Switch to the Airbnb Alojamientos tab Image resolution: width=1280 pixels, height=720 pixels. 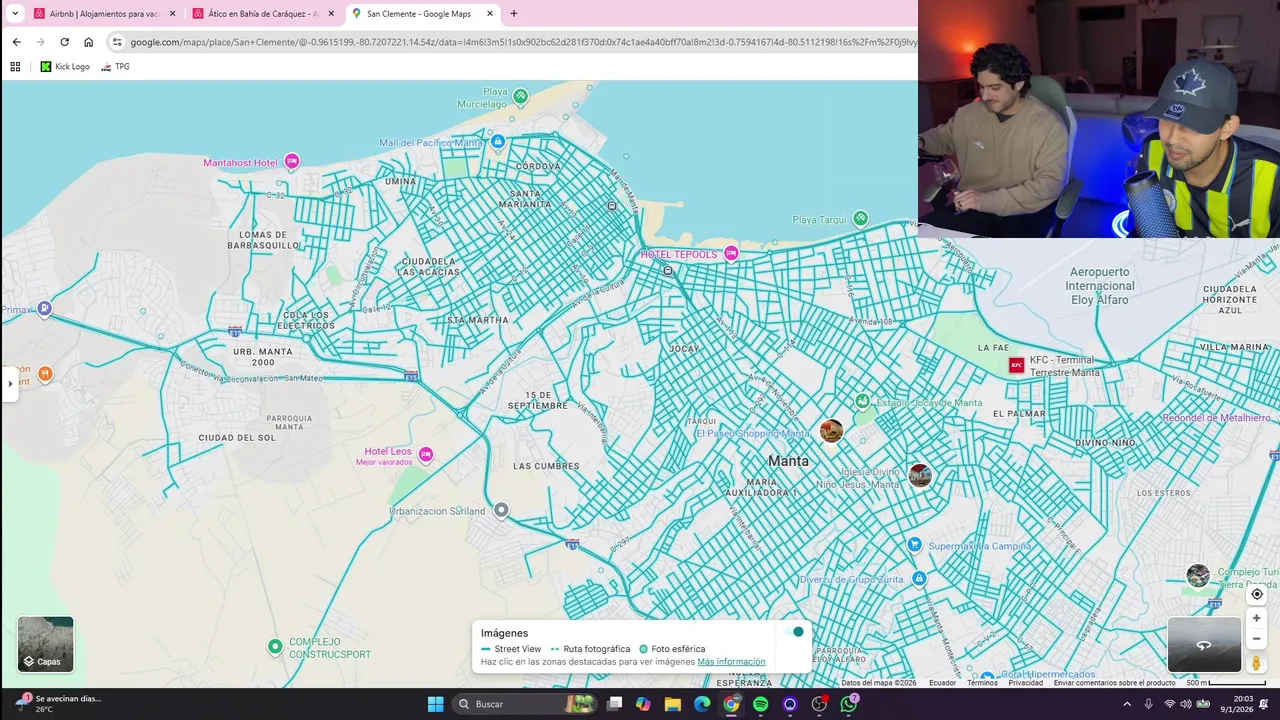tap(105, 14)
